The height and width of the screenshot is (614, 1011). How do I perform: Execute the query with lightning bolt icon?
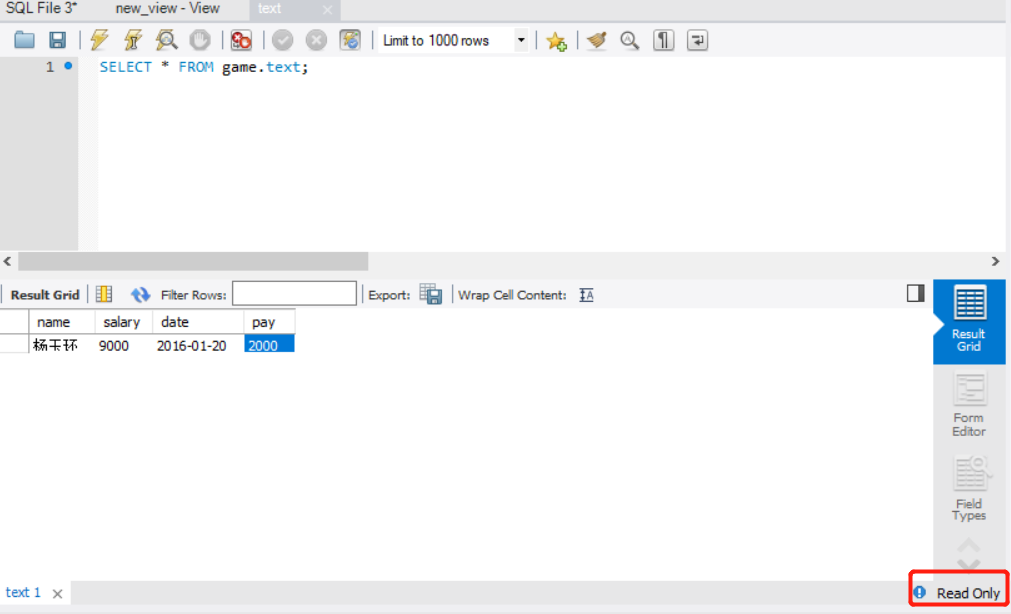point(99,40)
